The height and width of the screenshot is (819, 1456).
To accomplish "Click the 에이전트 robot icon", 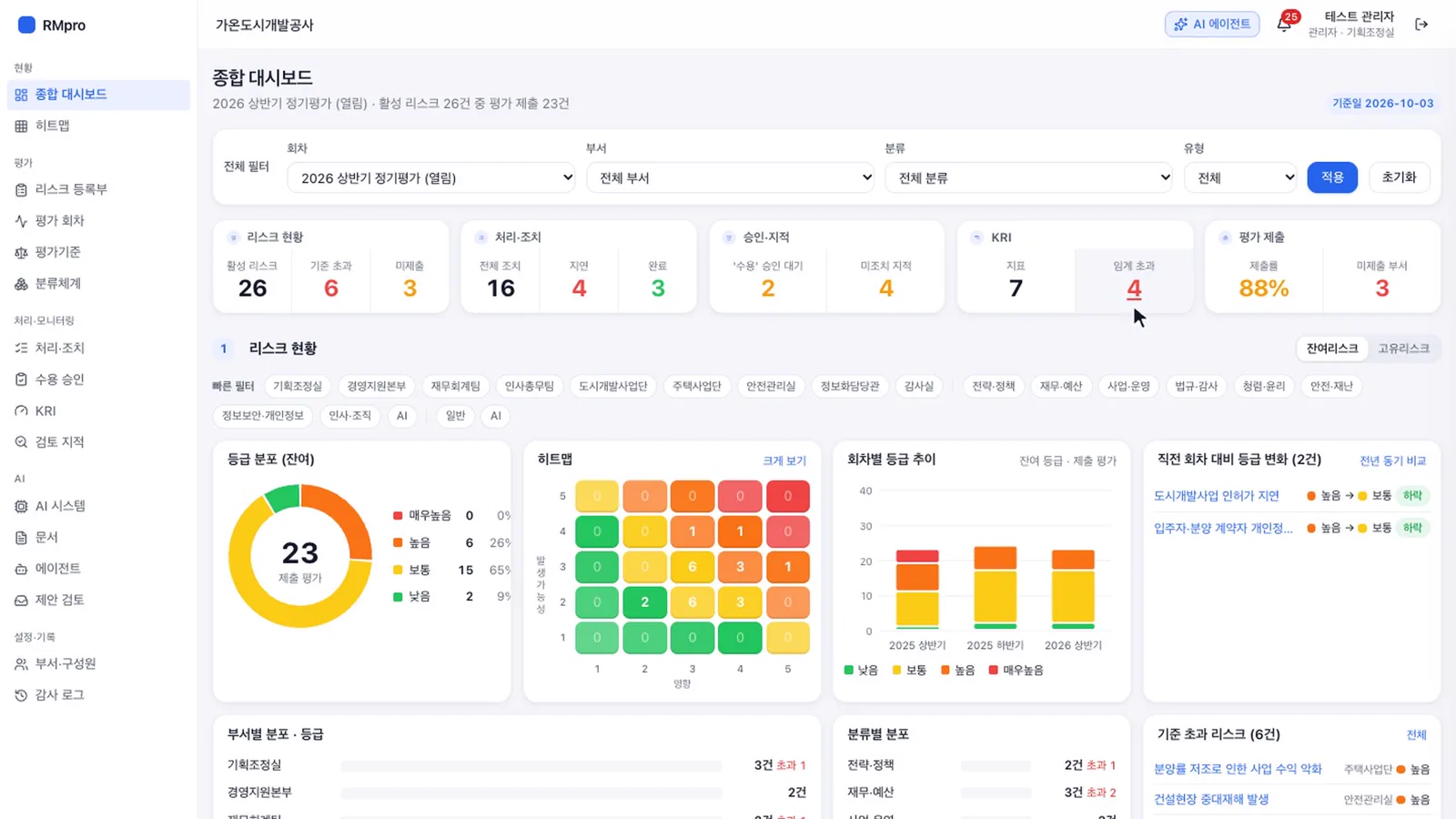I will 21,569.
